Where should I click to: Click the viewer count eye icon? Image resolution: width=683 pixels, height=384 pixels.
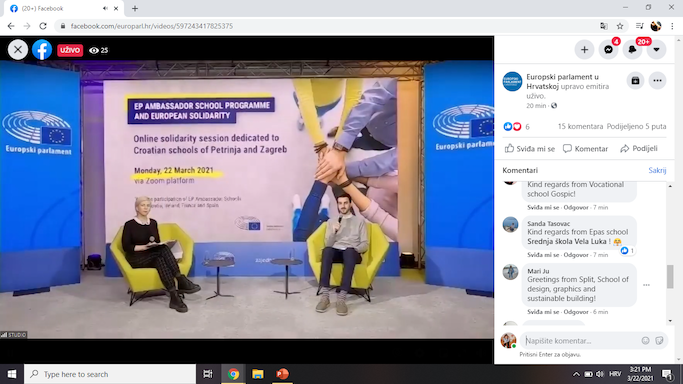[94, 51]
